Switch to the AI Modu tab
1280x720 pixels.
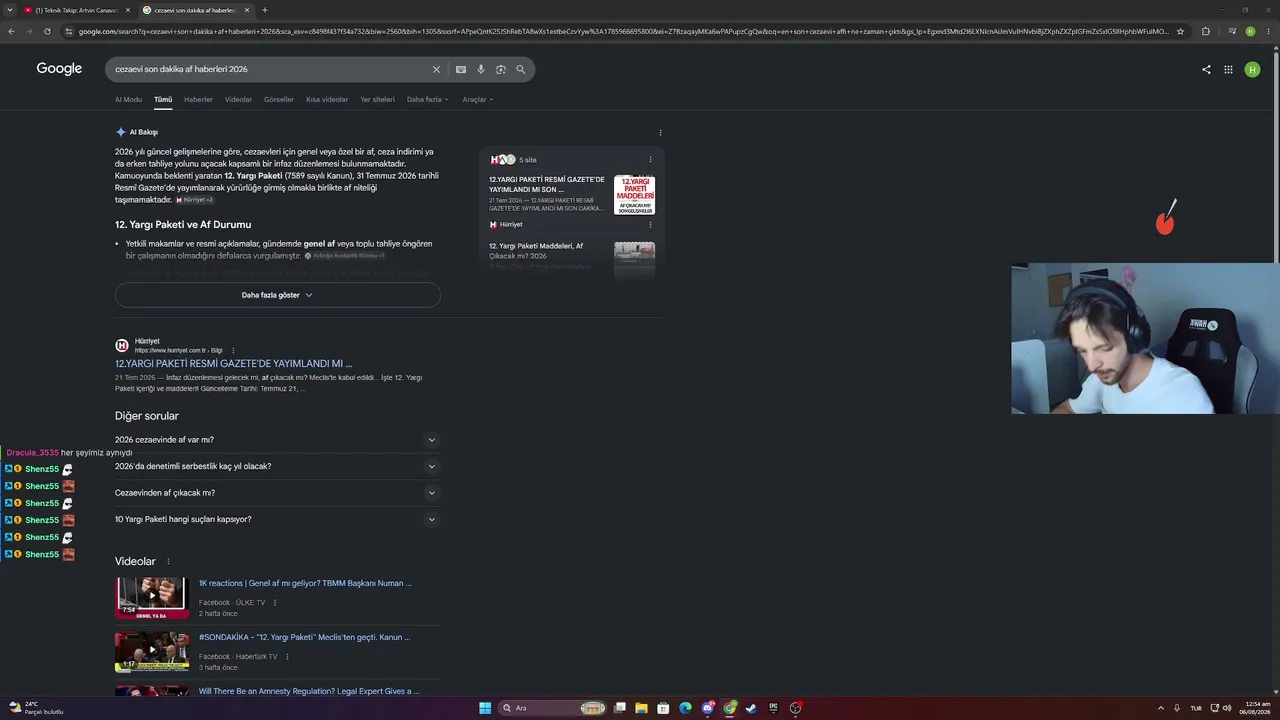point(128,100)
